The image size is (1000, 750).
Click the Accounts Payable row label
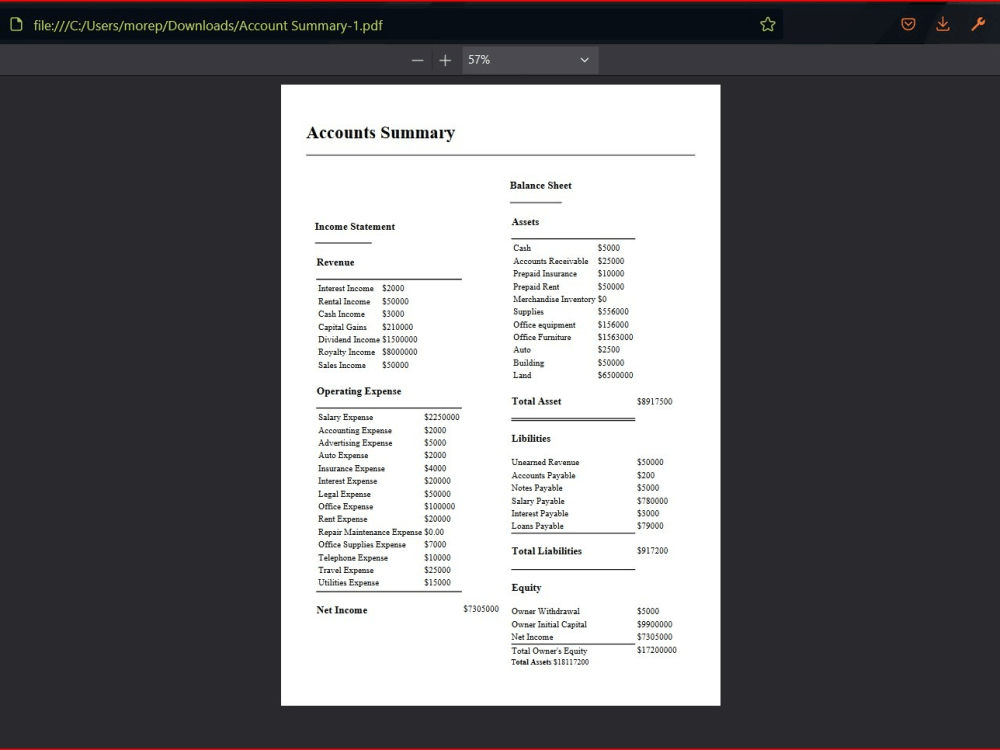[543, 476]
